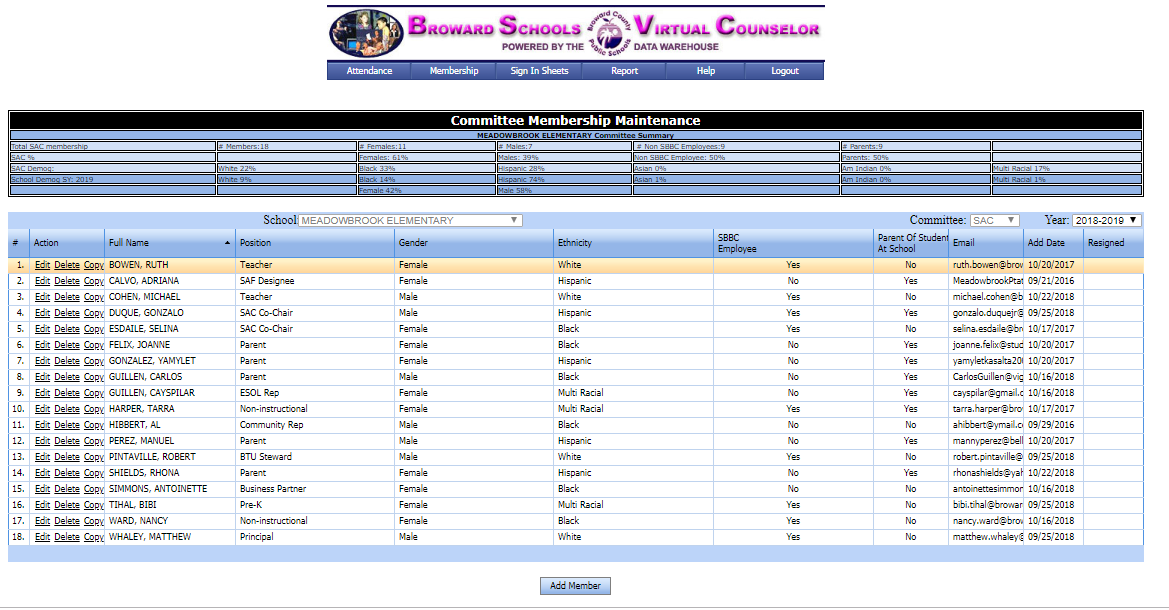Click Copy for BOWEN, RUTH

[x=94, y=265]
